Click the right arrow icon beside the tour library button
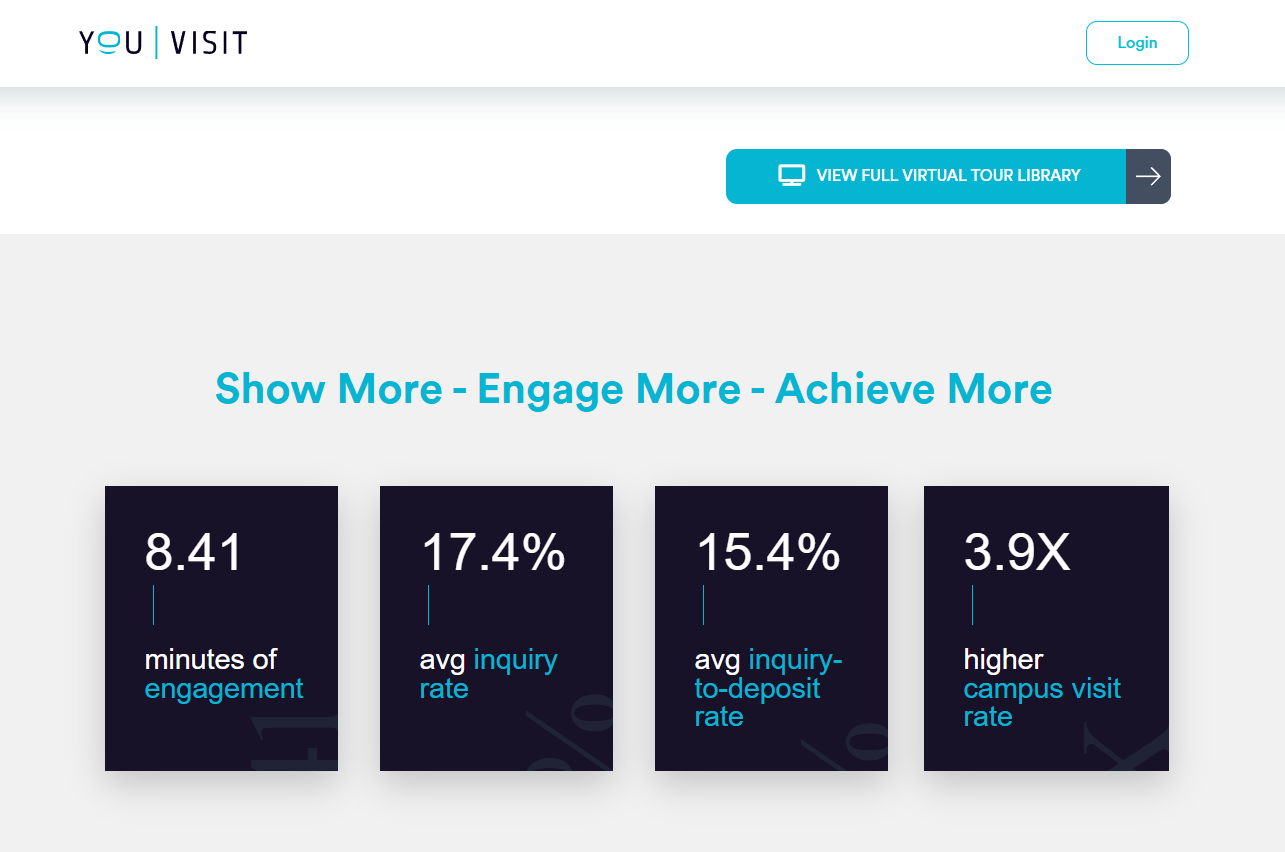This screenshot has height=852, width=1285. (x=1148, y=176)
